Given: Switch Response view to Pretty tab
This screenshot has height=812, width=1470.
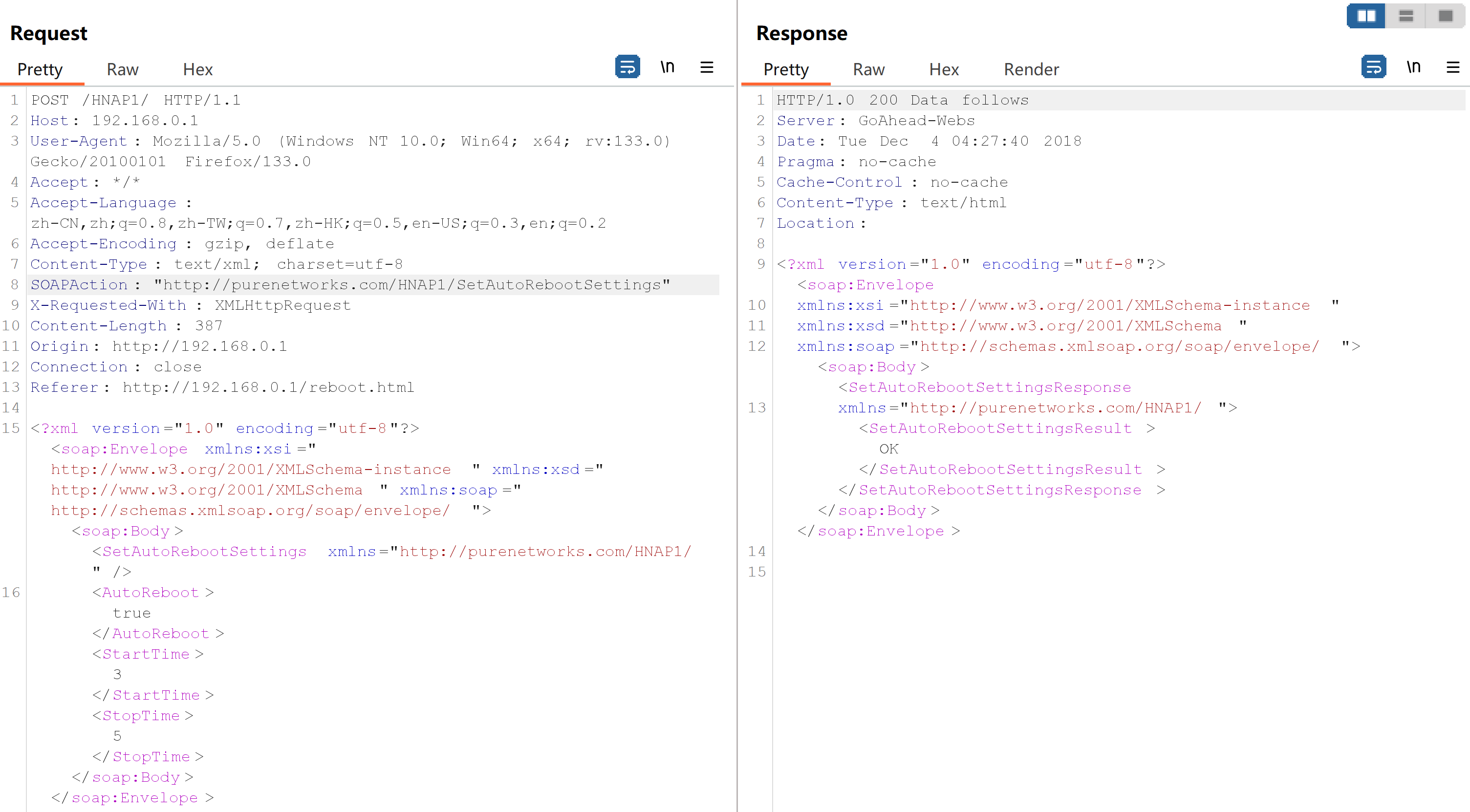Looking at the screenshot, I should click(786, 69).
